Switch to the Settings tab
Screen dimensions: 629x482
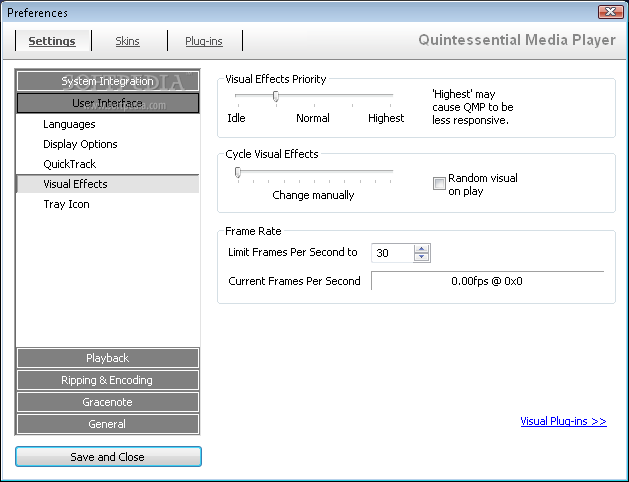click(52, 41)
